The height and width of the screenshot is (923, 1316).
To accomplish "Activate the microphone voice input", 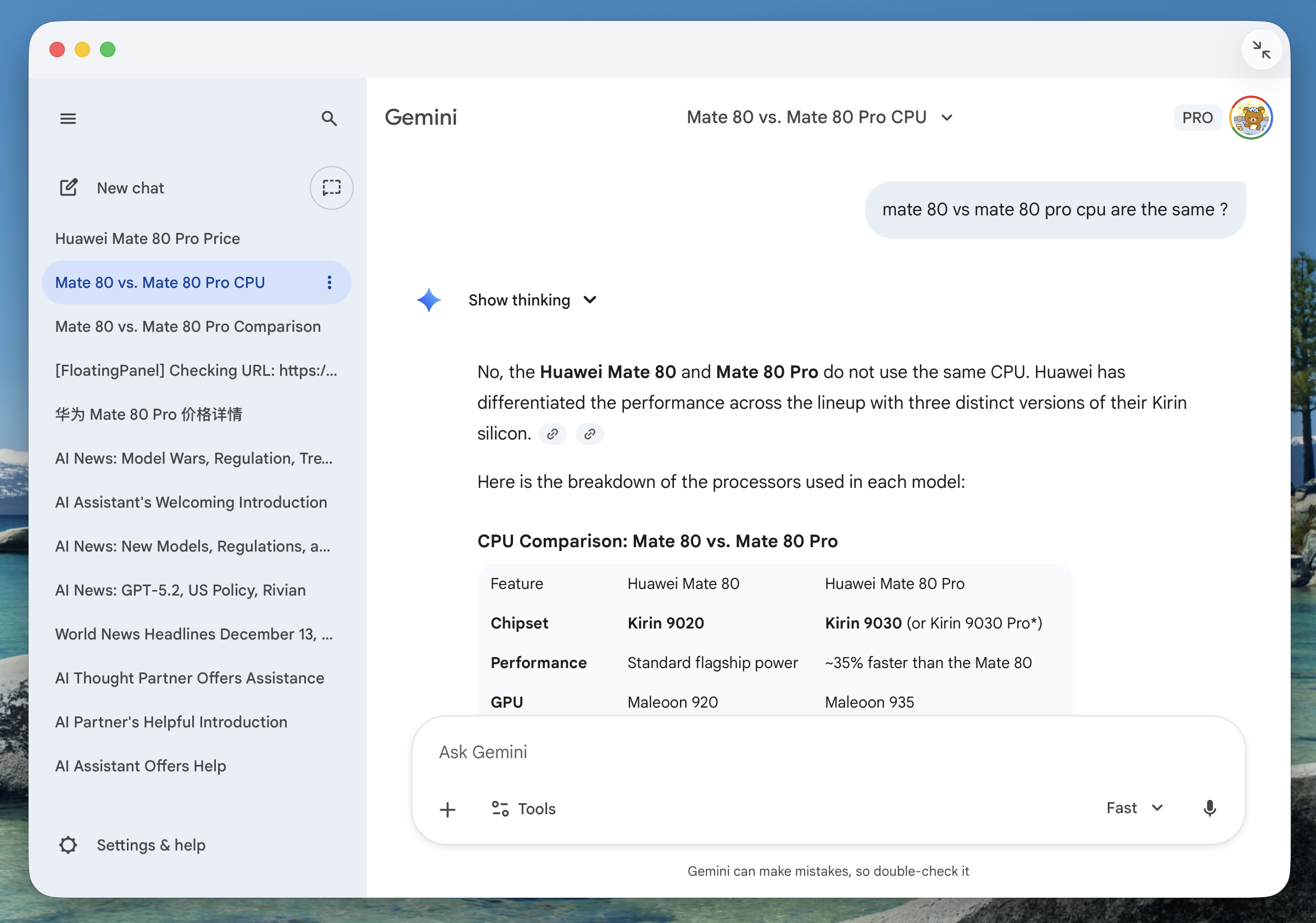I will point(1209,808).
